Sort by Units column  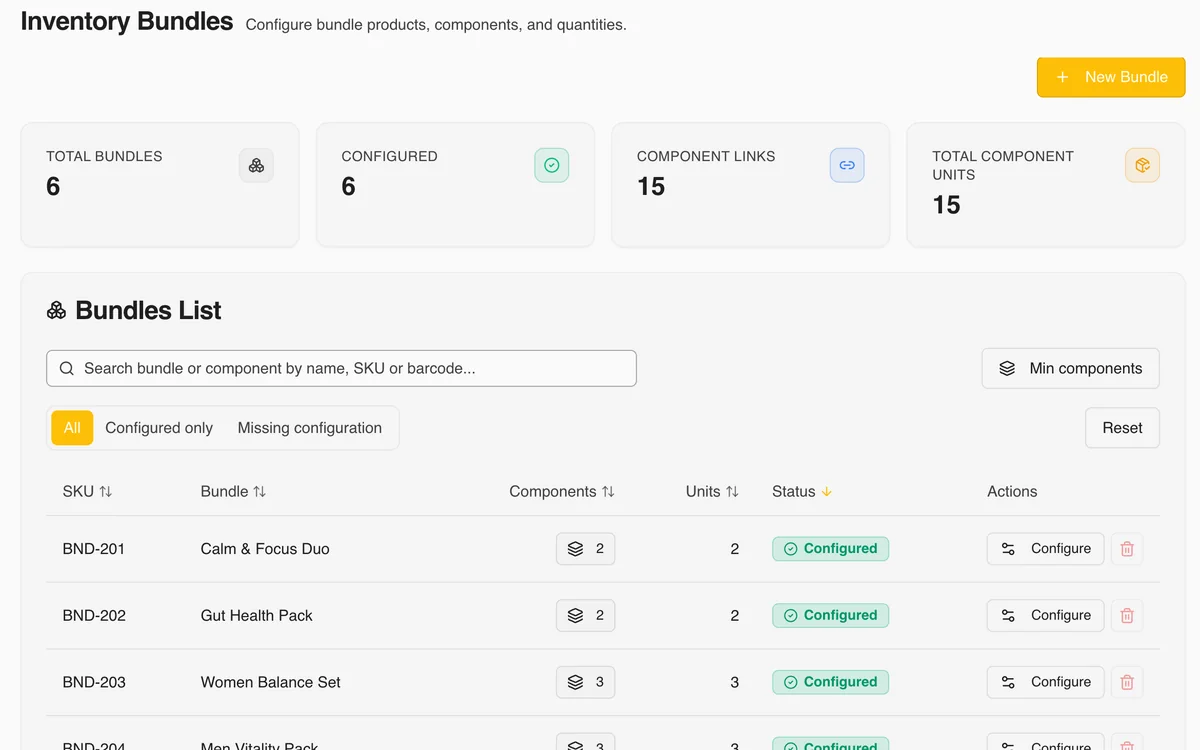point(712,491)
